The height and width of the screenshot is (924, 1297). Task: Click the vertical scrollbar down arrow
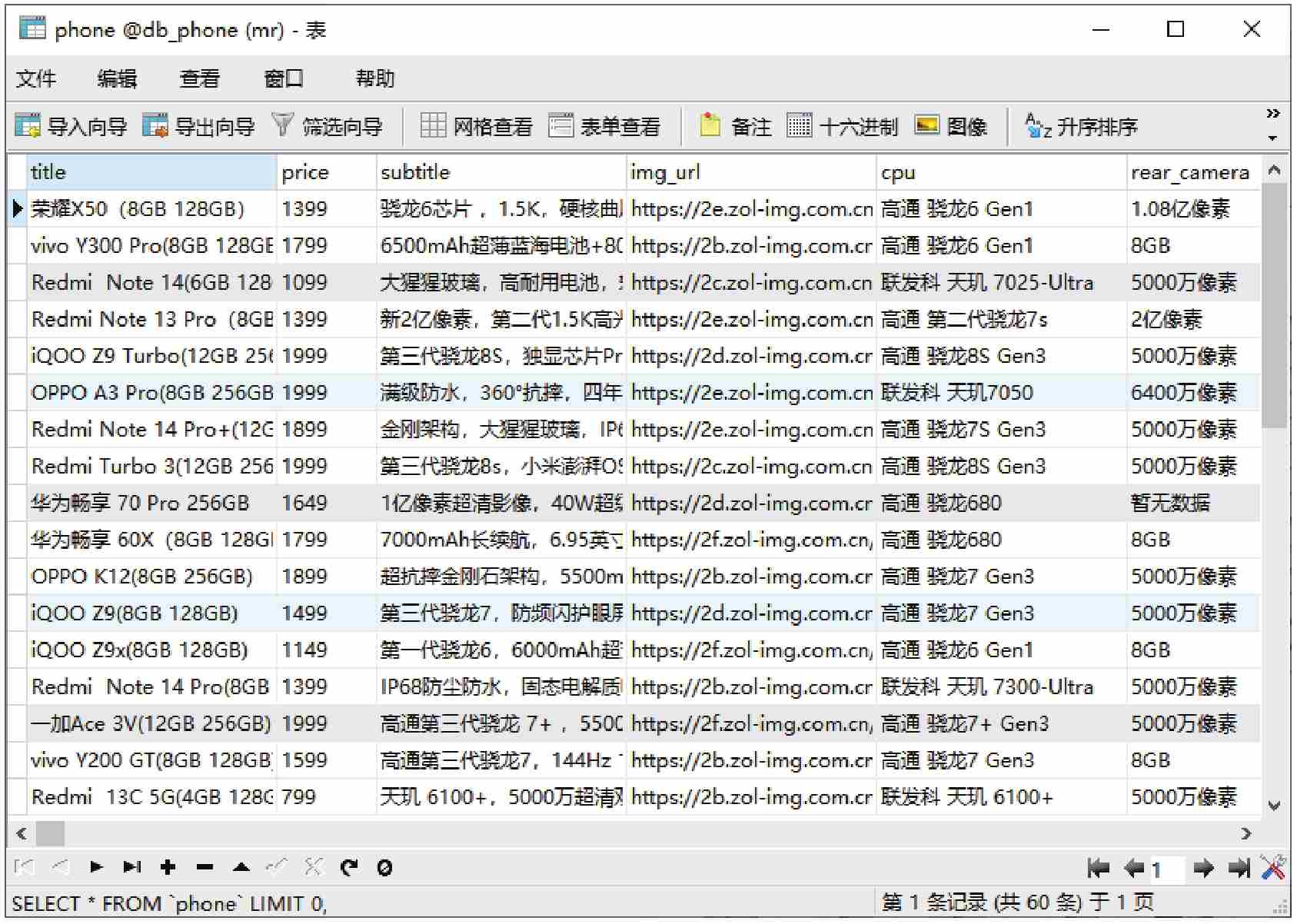coord(1274,806)
